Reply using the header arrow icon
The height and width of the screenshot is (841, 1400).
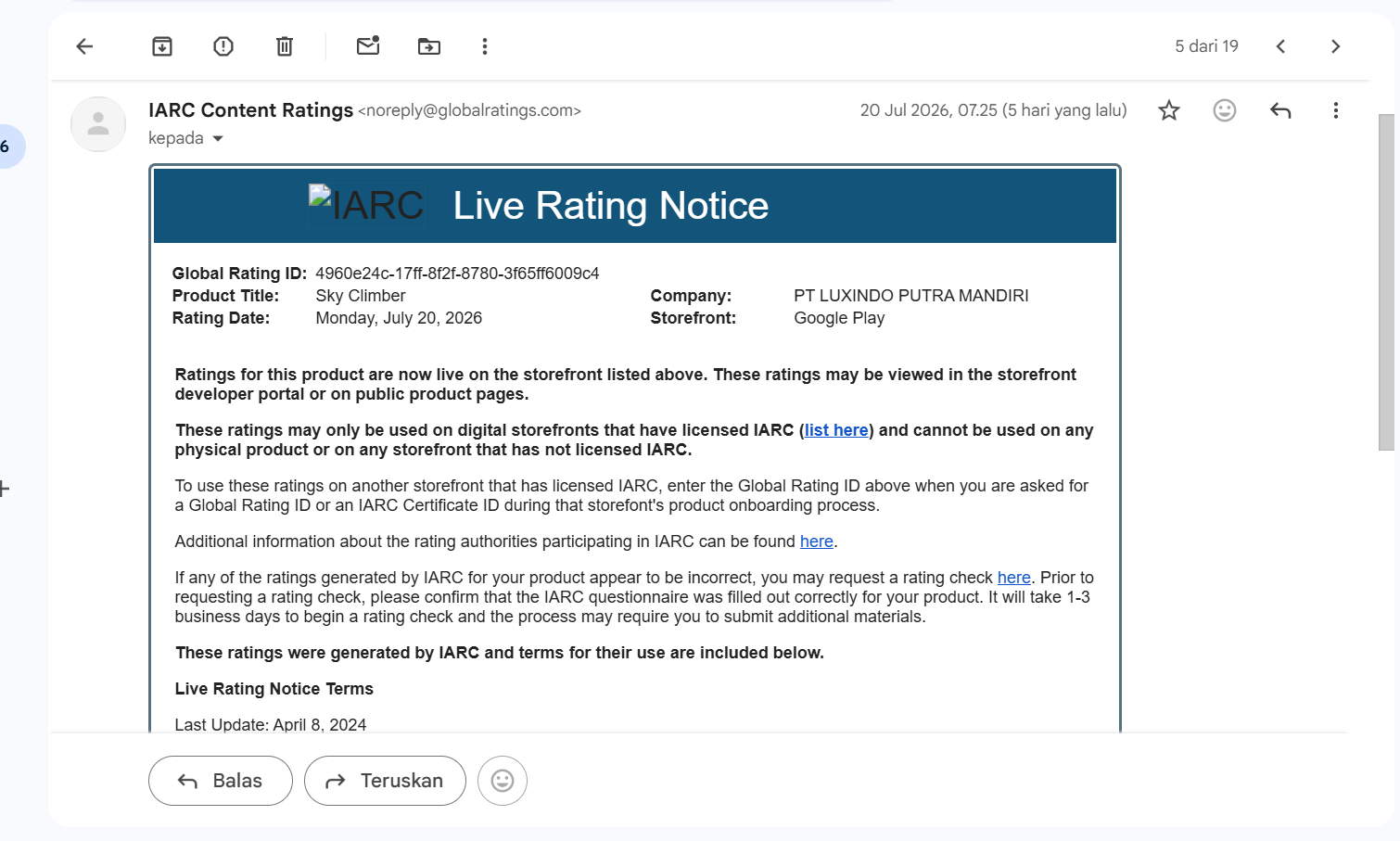tap(1280, 110)
